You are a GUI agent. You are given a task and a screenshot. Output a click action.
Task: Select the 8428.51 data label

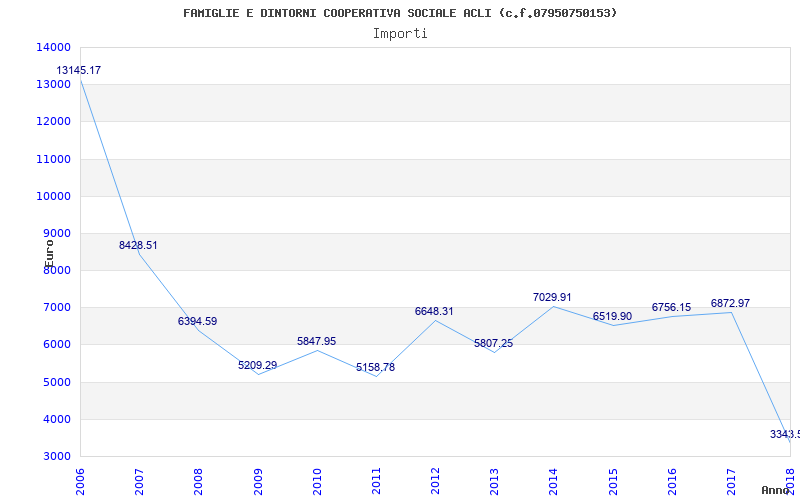pyautogui.click(x=138, y=245)
